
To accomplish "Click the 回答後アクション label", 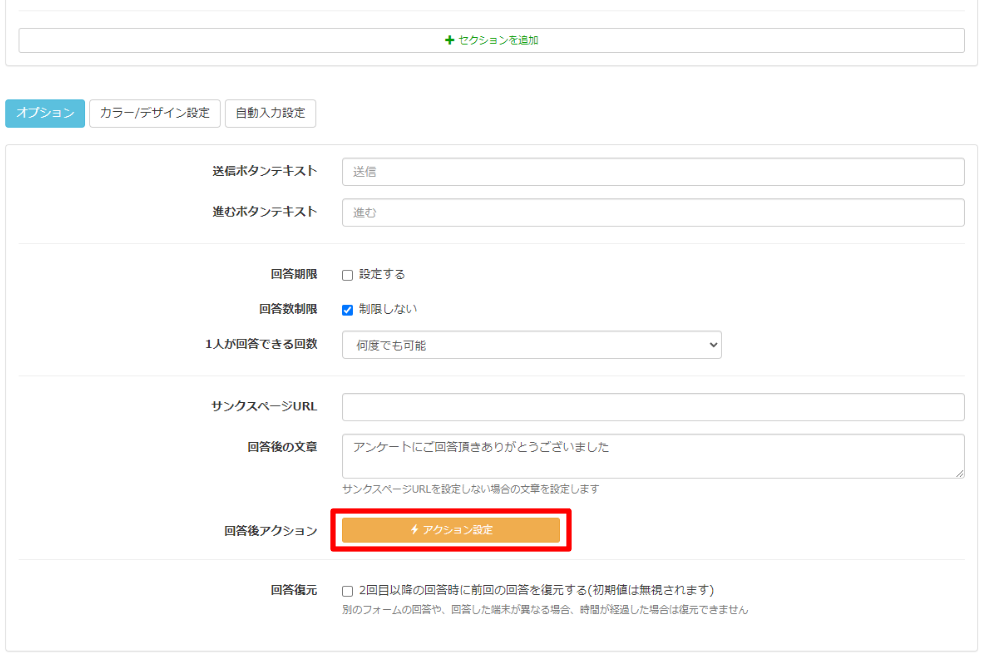I will tap(271, 531).
